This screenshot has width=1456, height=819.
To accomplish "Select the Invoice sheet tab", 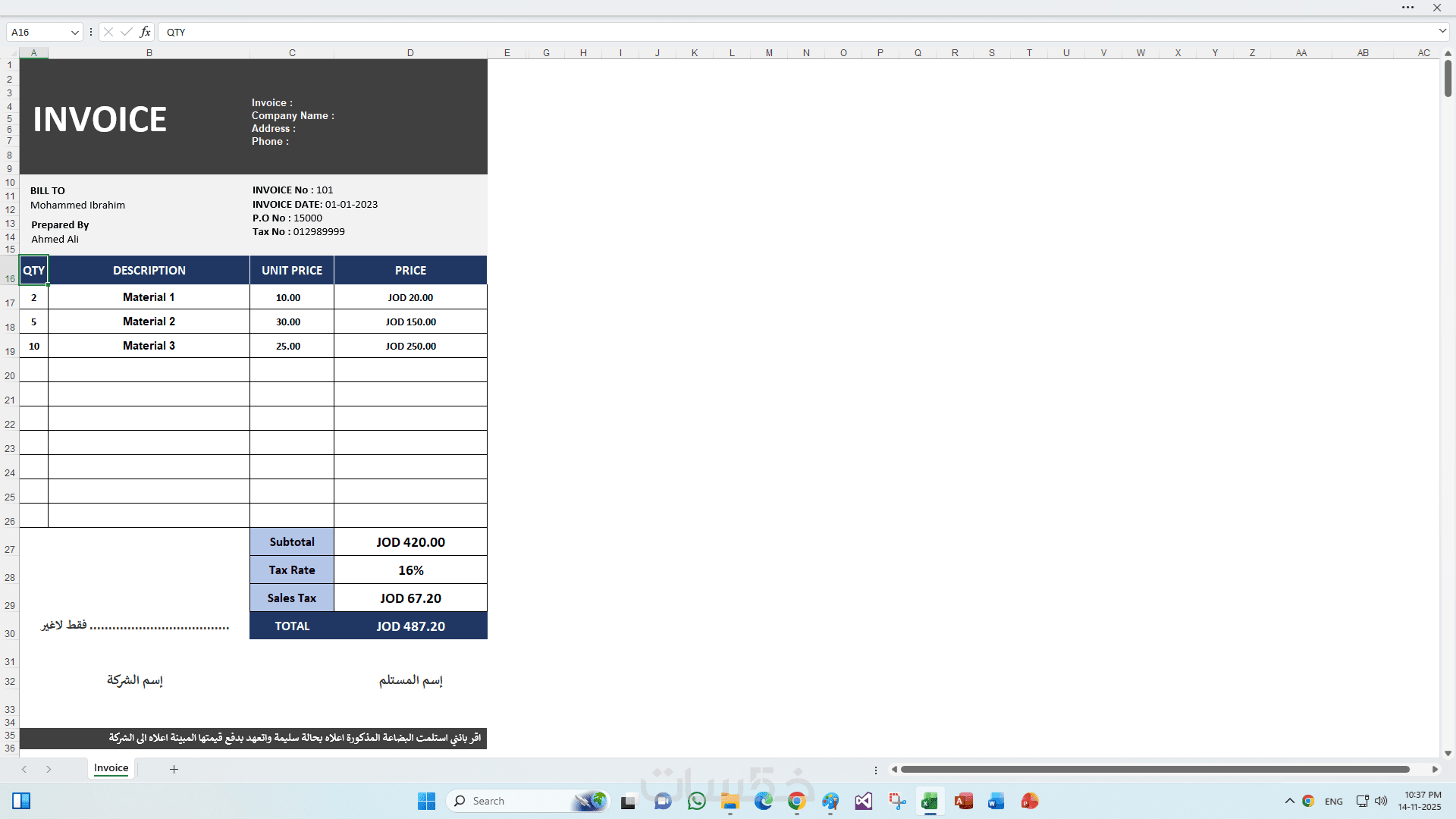I will point(111,768).
